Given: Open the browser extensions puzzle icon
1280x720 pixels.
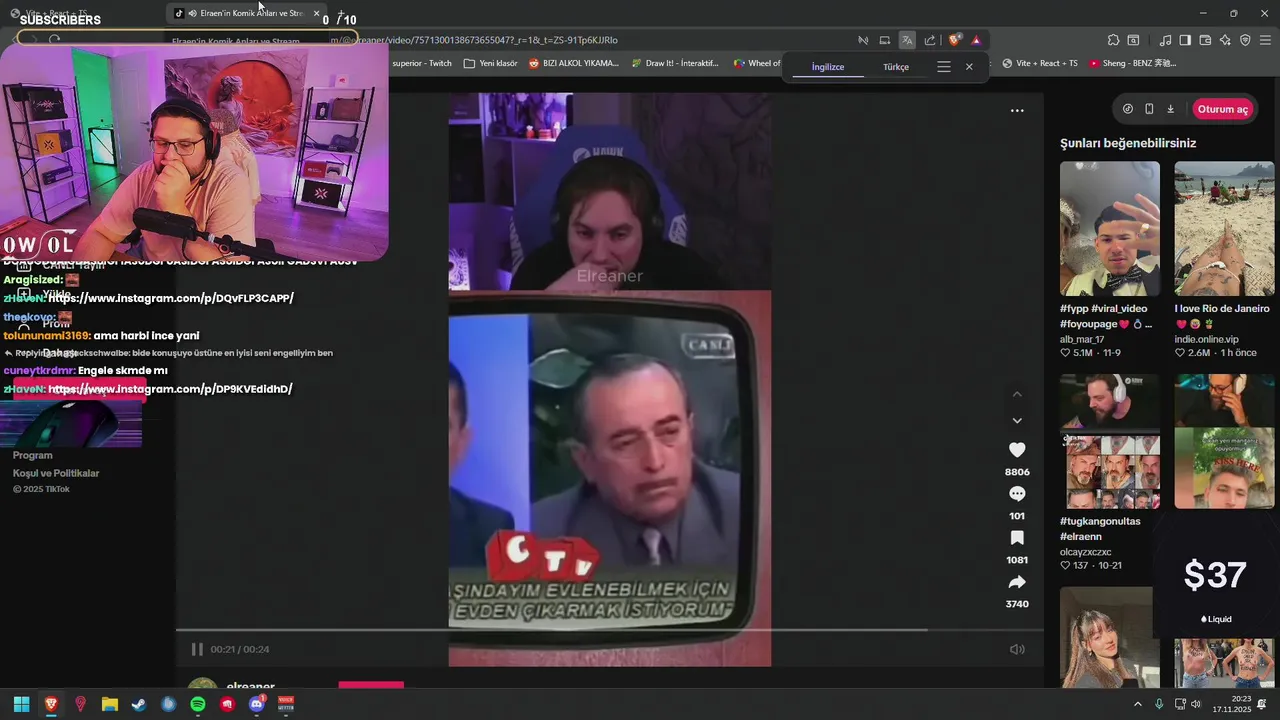Looking at the screenshot, I should pyautogui.click(x=1113, y=40).
